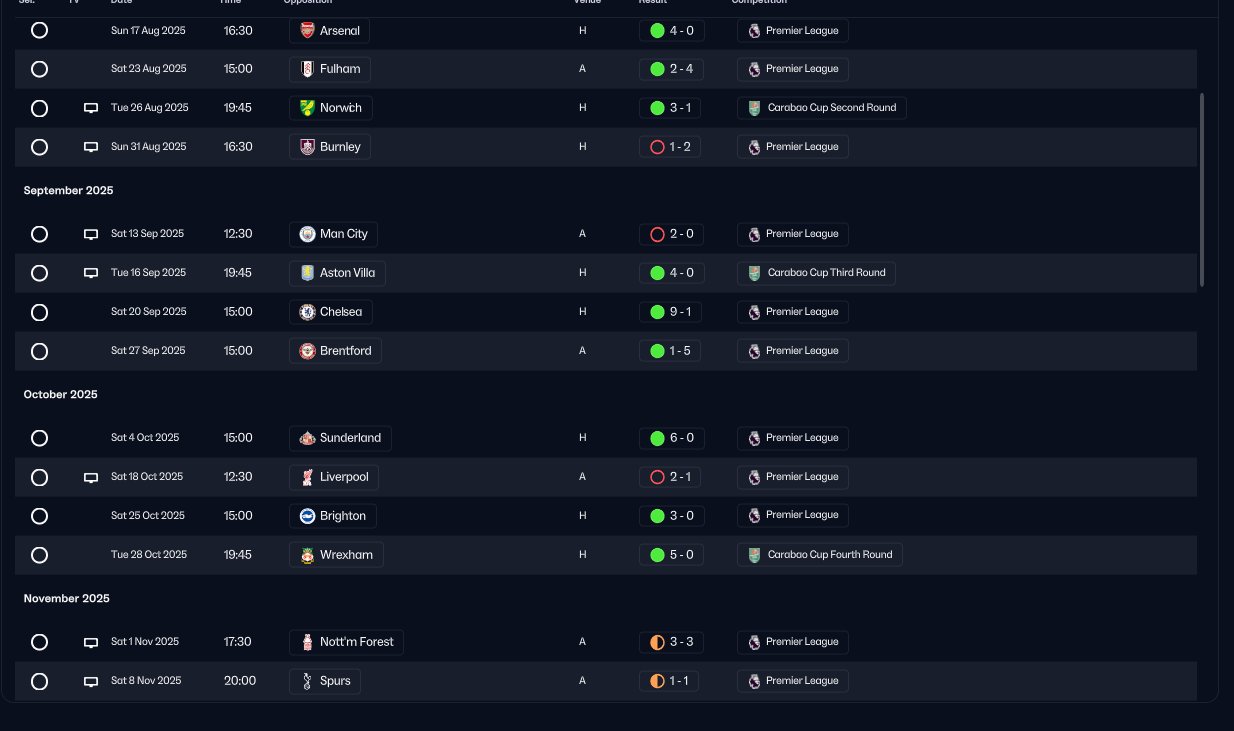1234x731 pixels.
Task: Click the Sunderland club badge
Action: tap(307, 438)
